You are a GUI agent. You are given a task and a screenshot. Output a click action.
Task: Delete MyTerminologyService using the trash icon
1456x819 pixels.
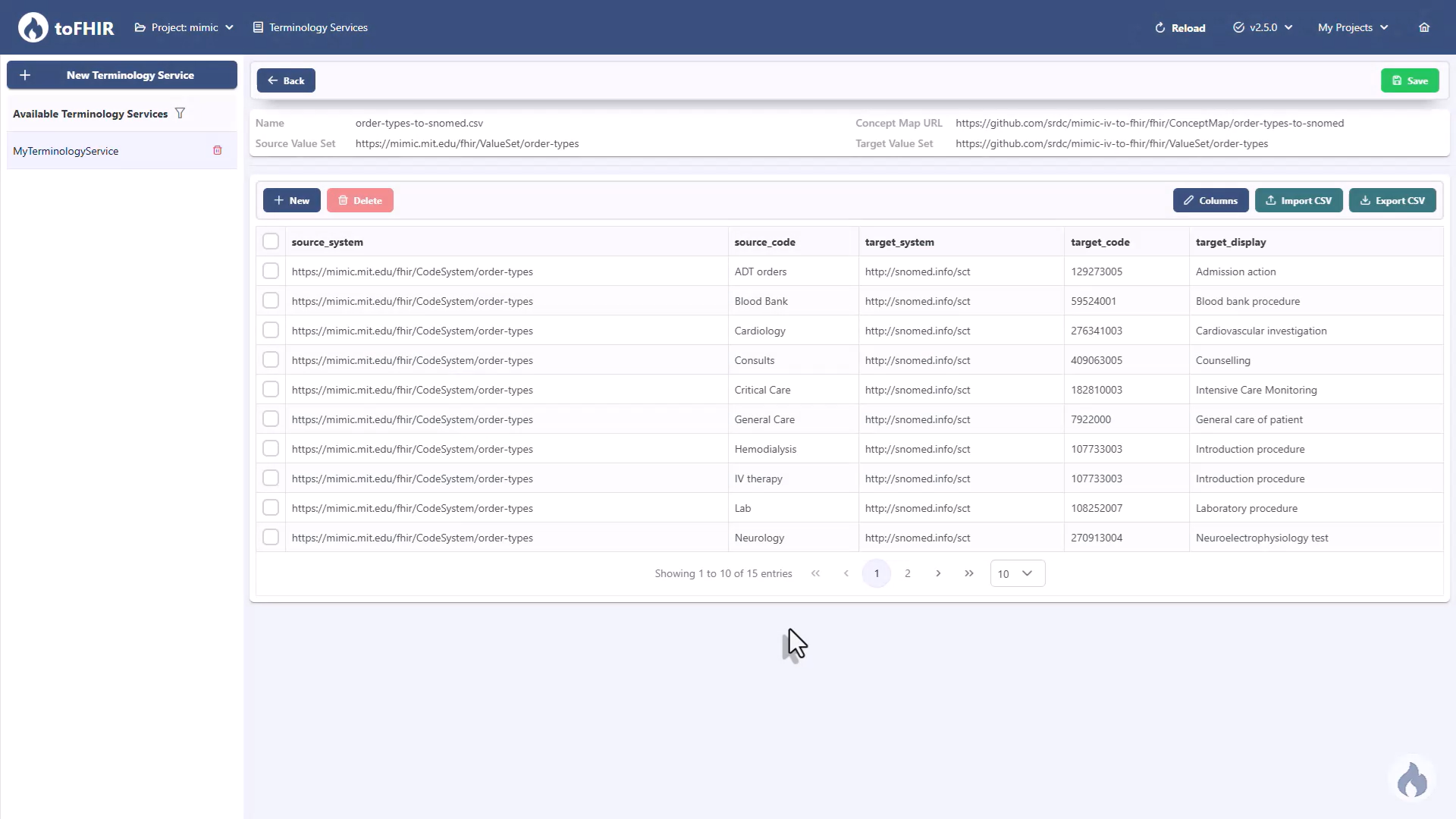[x=218, y=150]
